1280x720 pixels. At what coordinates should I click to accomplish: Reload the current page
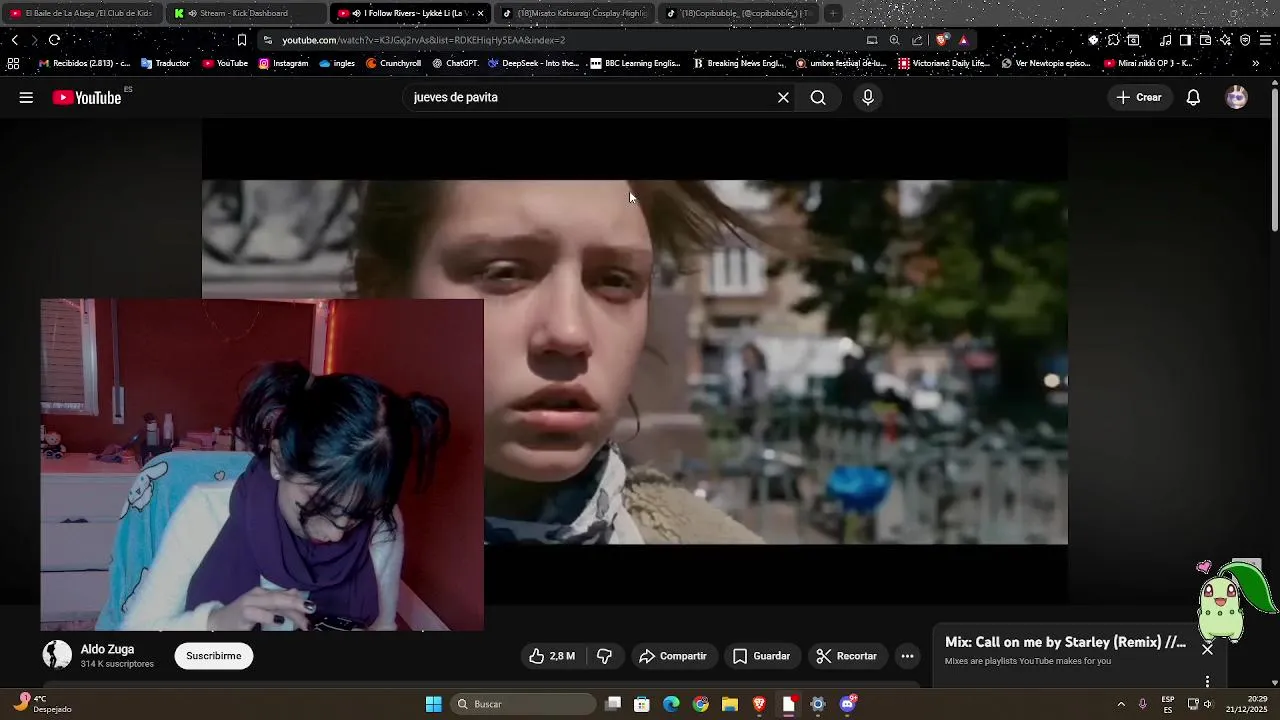coord(54,40)
